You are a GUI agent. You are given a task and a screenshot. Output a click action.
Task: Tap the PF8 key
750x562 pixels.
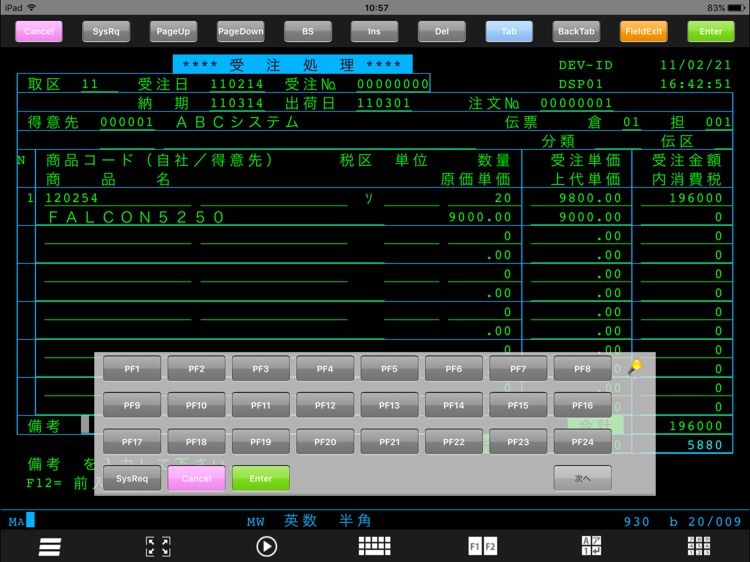[x=583, y=369]
